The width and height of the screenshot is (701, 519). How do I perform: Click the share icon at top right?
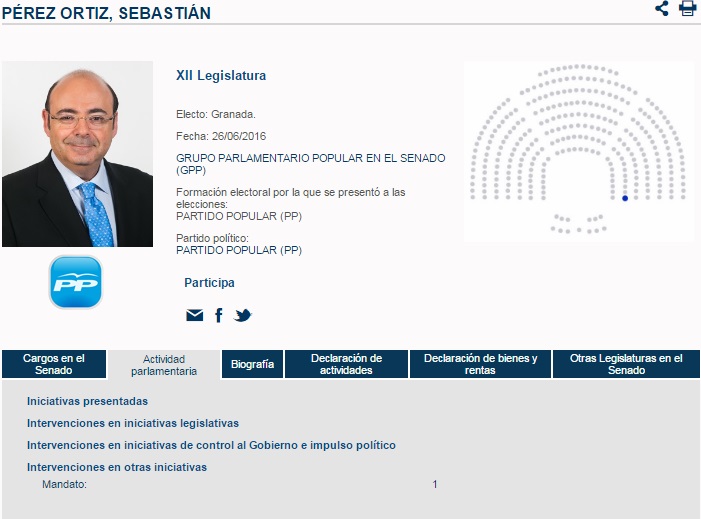[662, 9]
